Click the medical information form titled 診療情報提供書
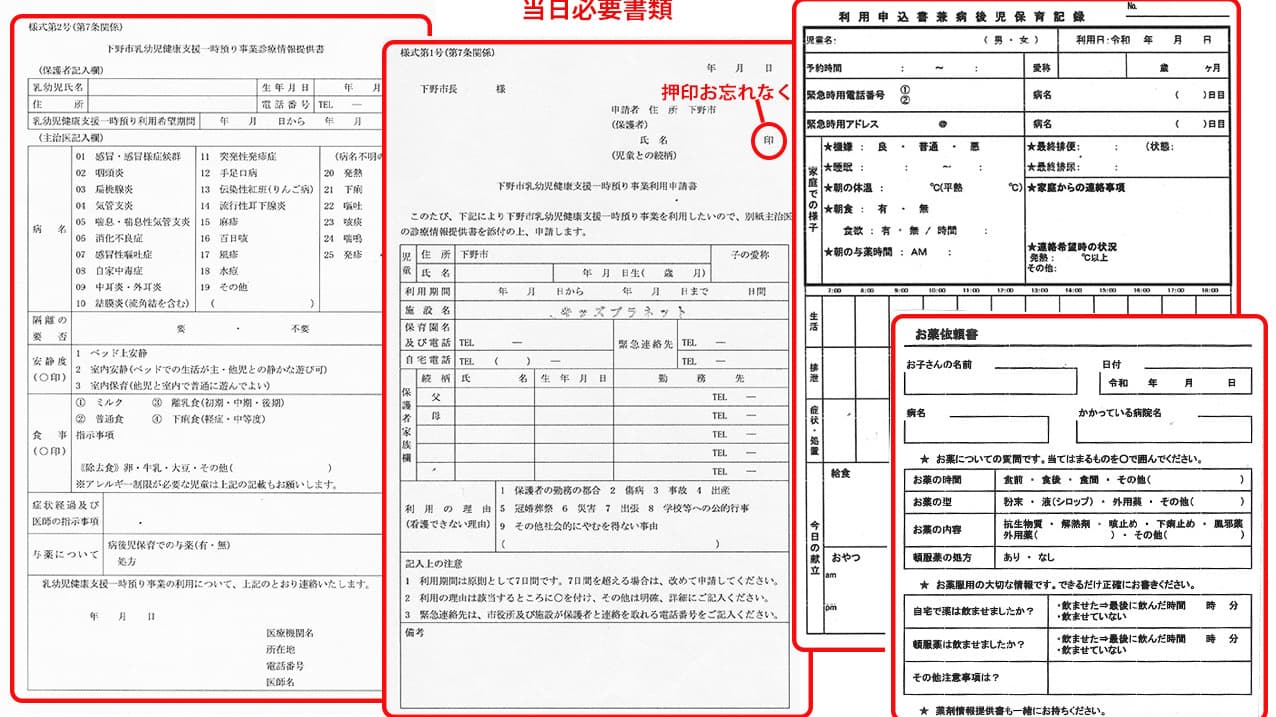The image size is (1276, 717). point(197,357)
